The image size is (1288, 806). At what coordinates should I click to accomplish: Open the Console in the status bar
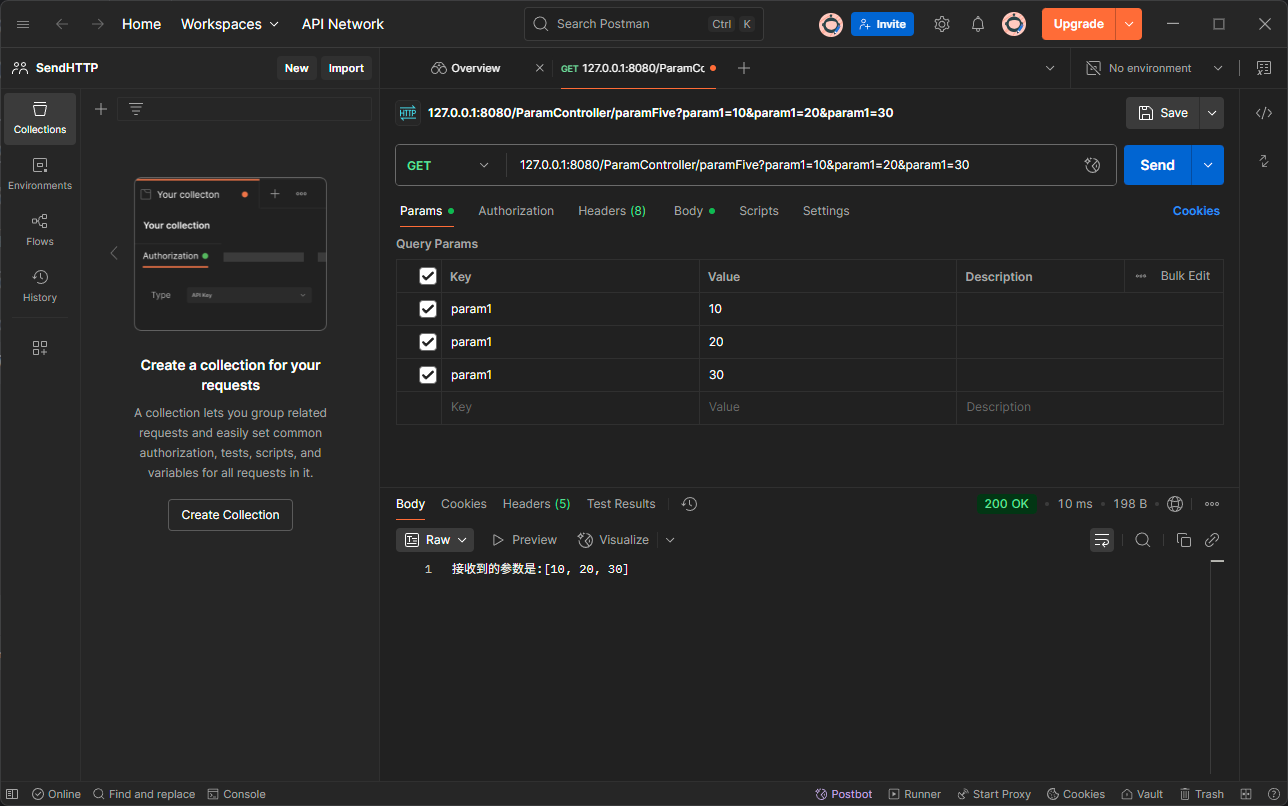237,794
